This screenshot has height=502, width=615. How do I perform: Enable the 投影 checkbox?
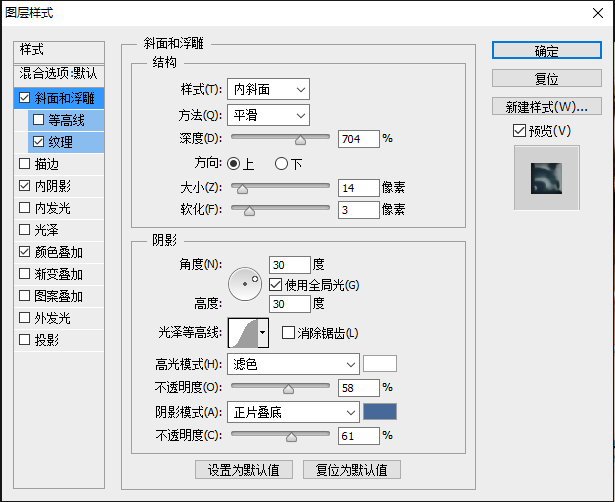pos(24,339)
